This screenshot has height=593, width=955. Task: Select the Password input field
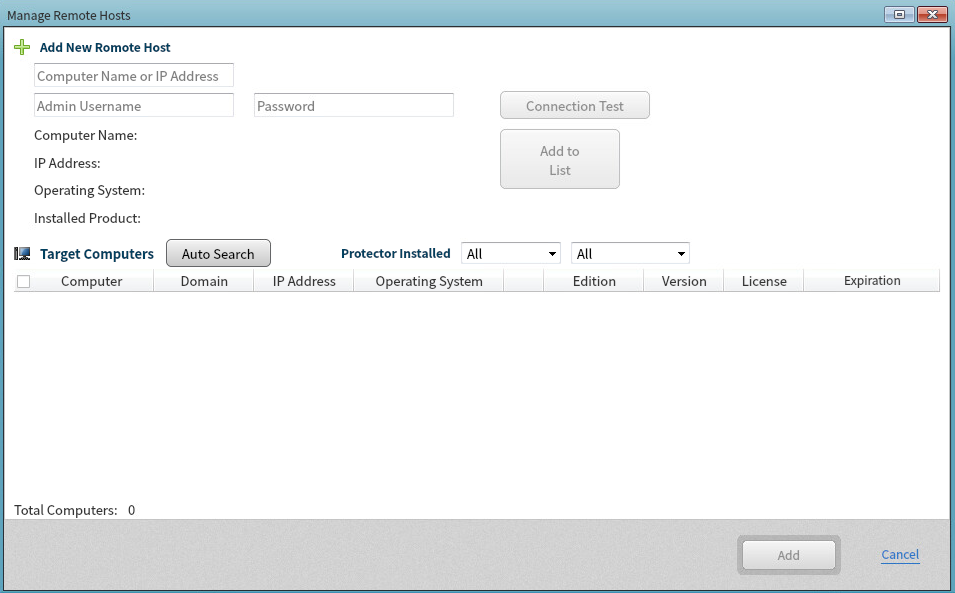354,106
